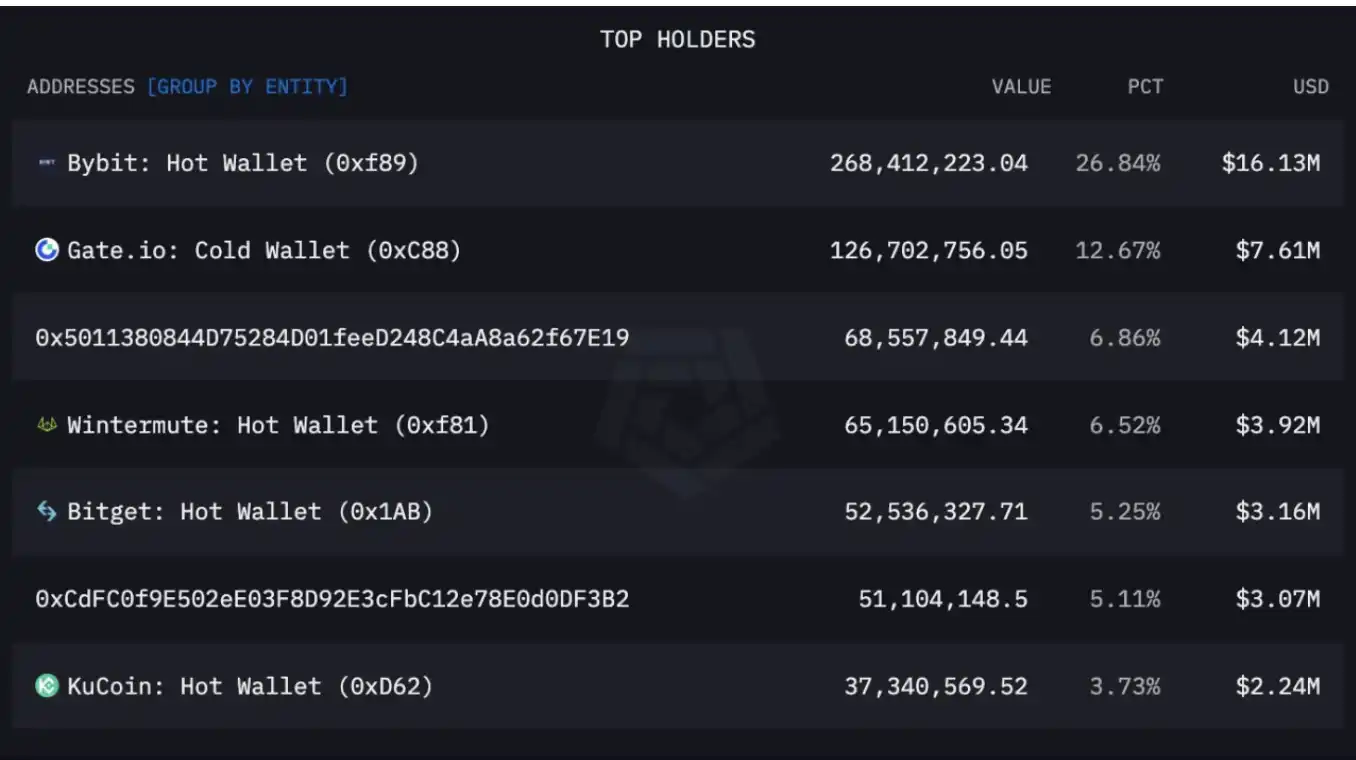
Task: Click the KuCoin green logo icon
Action: pos(47,686)
